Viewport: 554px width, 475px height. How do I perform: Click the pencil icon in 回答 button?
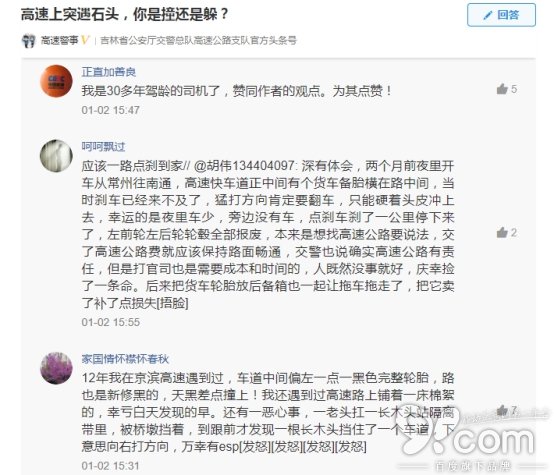tap(488, 15)
